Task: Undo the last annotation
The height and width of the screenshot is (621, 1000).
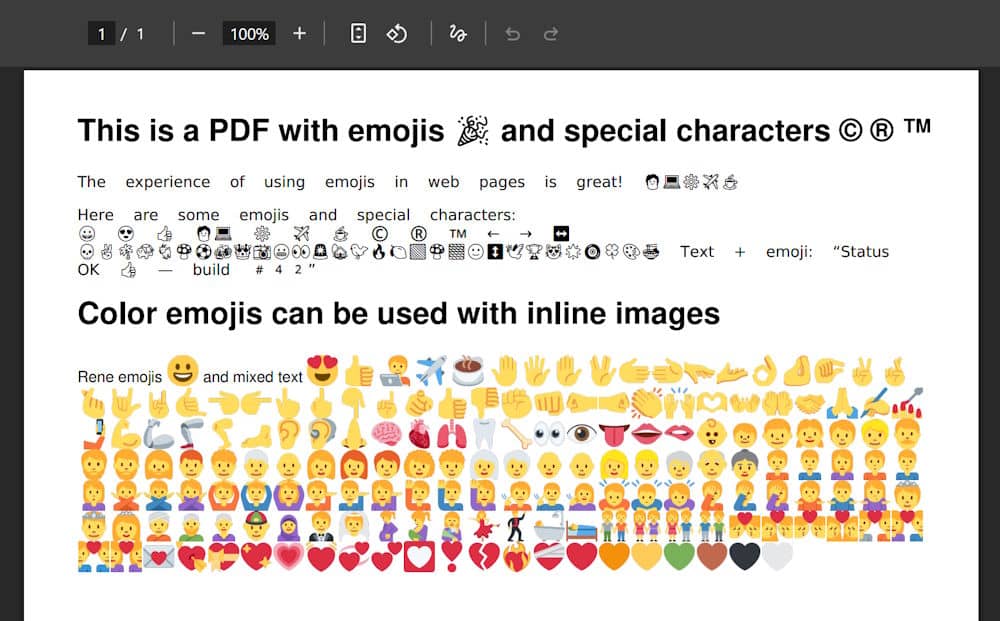Action: (512, 33)
